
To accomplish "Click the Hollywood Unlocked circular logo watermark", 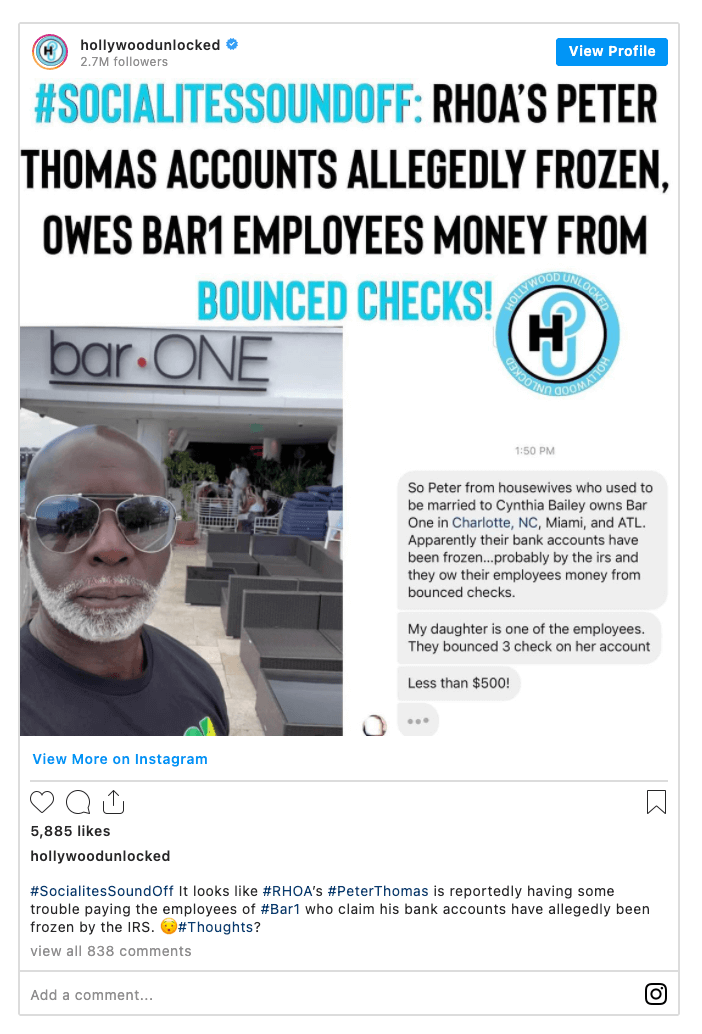I will point(558,333).
